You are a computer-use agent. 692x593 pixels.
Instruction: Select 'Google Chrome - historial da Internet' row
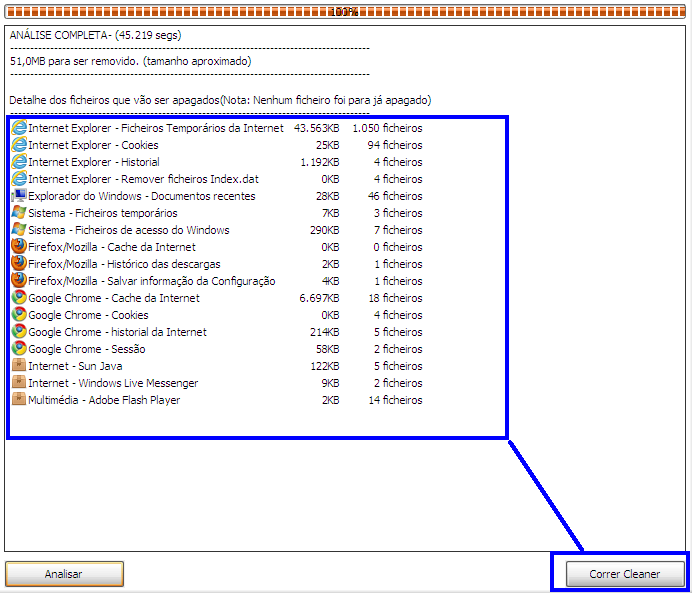(117, 332)
